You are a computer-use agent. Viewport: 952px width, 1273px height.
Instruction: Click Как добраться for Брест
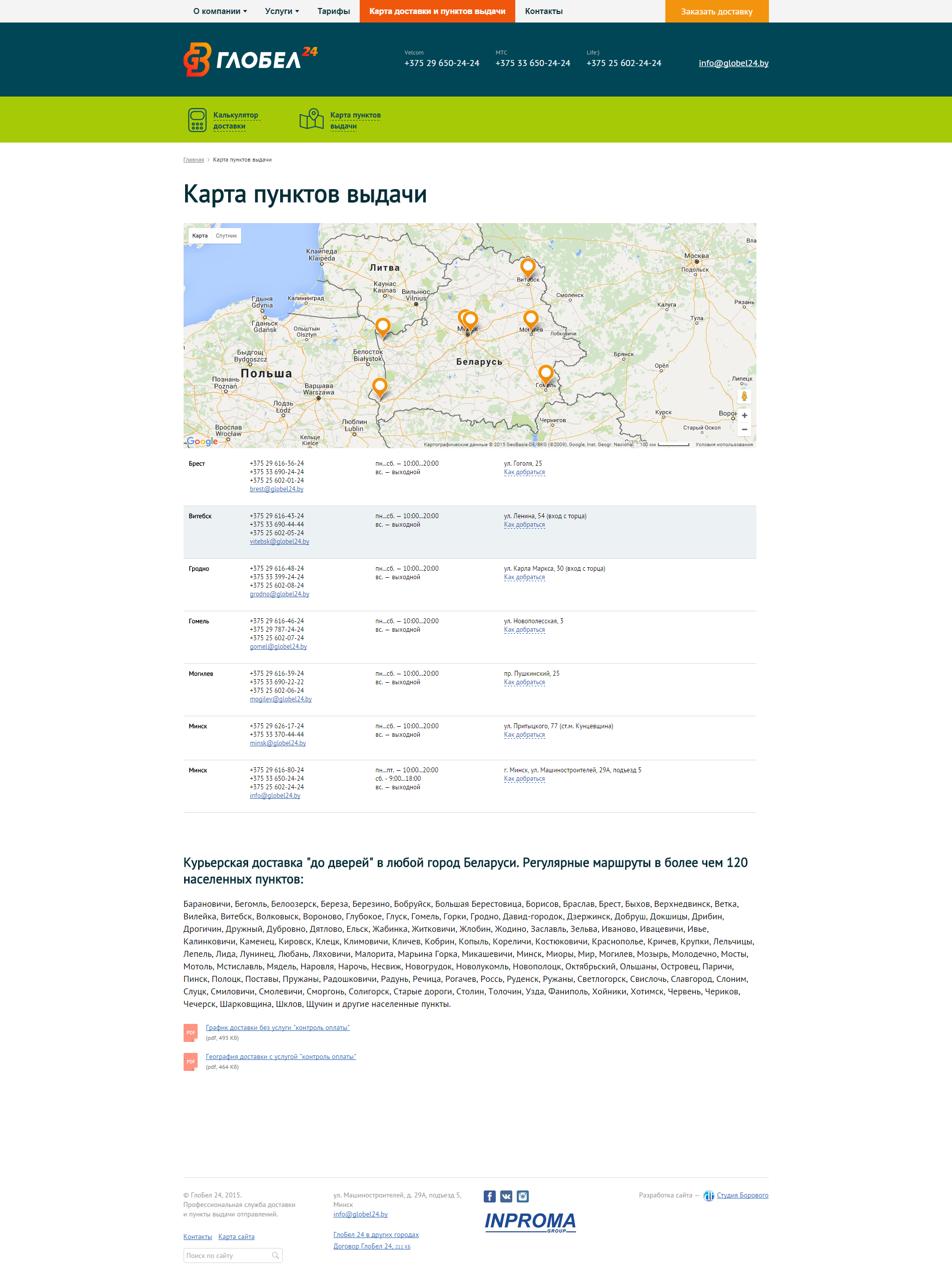click(x=524, y=473)
